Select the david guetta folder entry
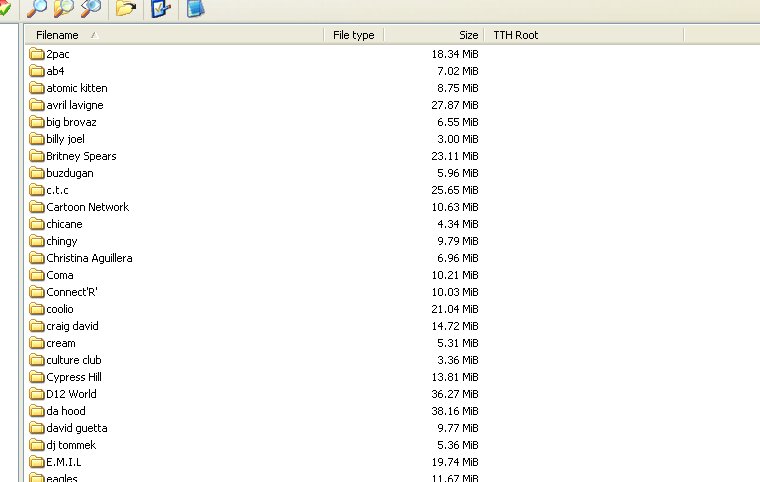Screen dimensions: 760x482 click(x=76, y=428)
